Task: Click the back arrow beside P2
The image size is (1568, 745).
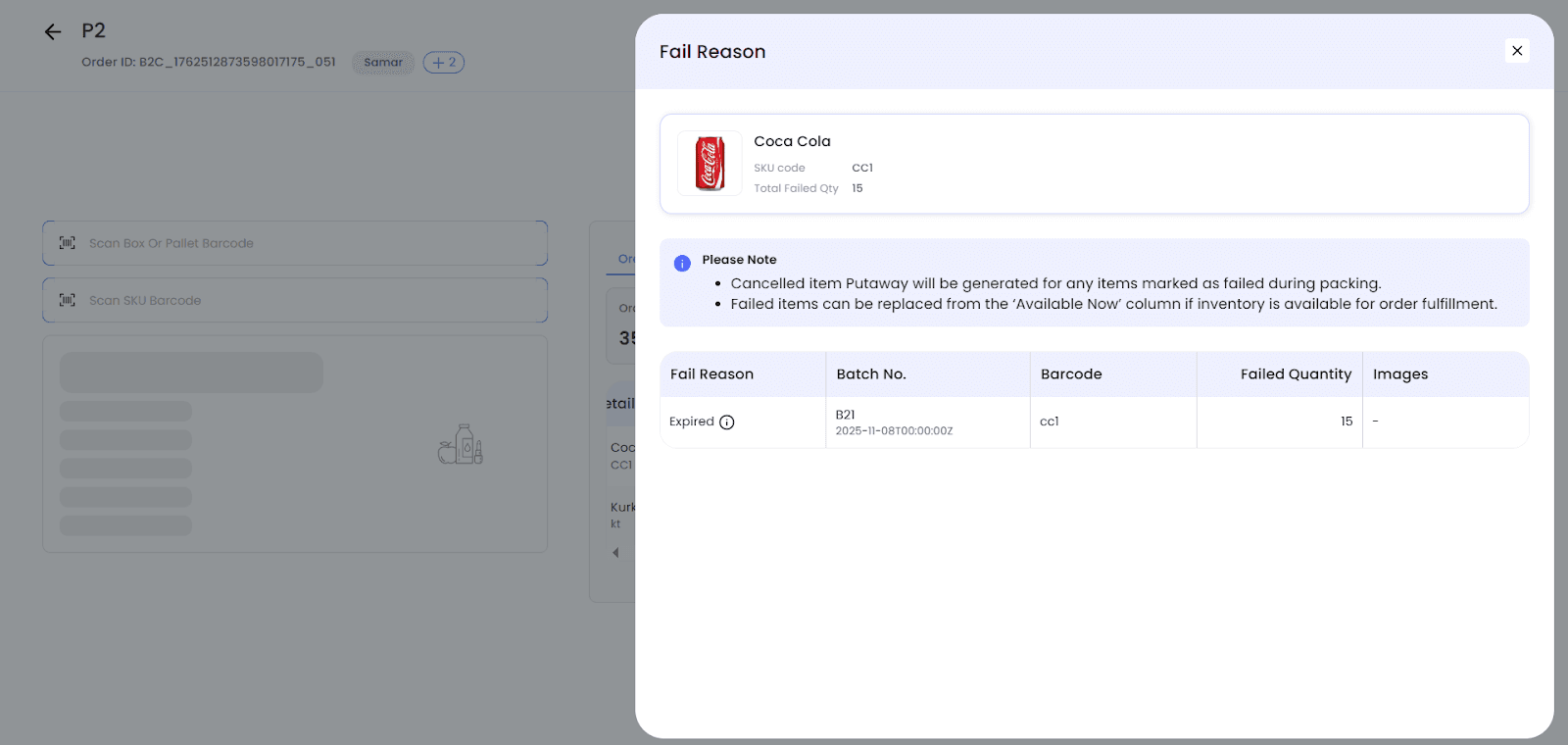Action: tap(53, 32)
